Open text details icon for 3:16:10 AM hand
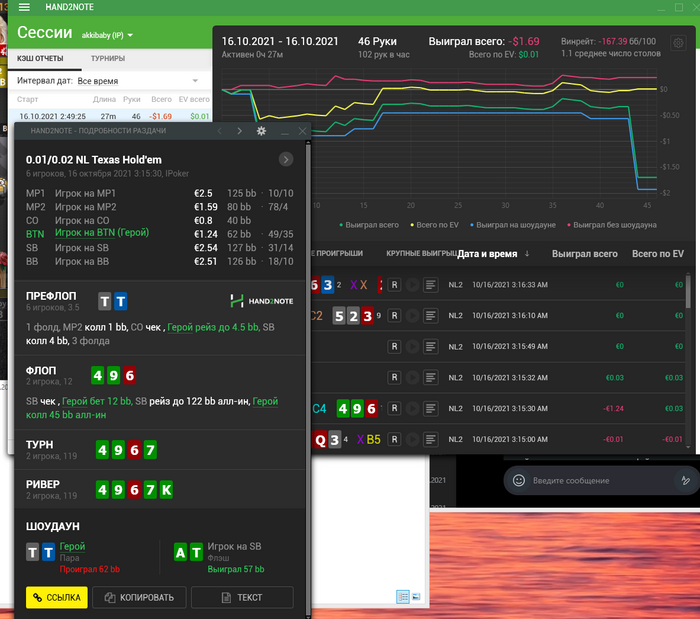The height and width of the screenshot is (619, 700). [x=430, y=316]
